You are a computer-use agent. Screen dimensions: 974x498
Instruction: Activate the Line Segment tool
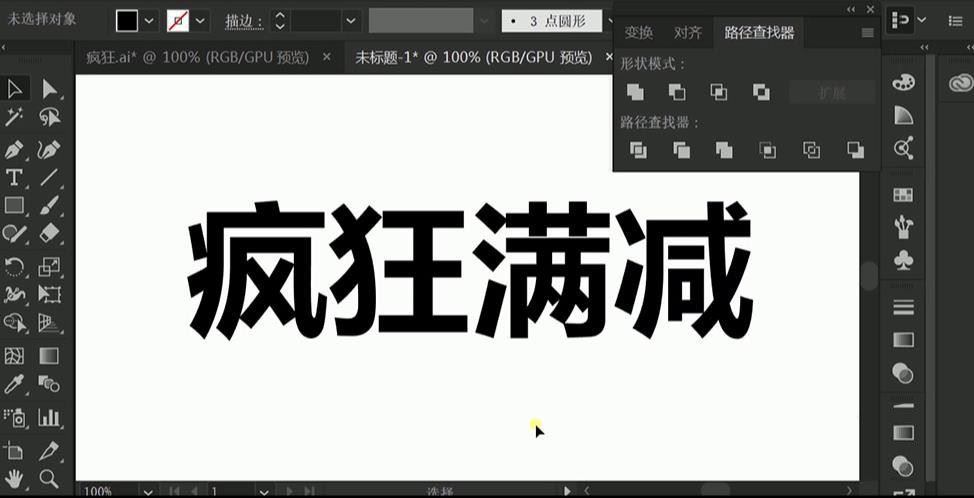(49, 178)
